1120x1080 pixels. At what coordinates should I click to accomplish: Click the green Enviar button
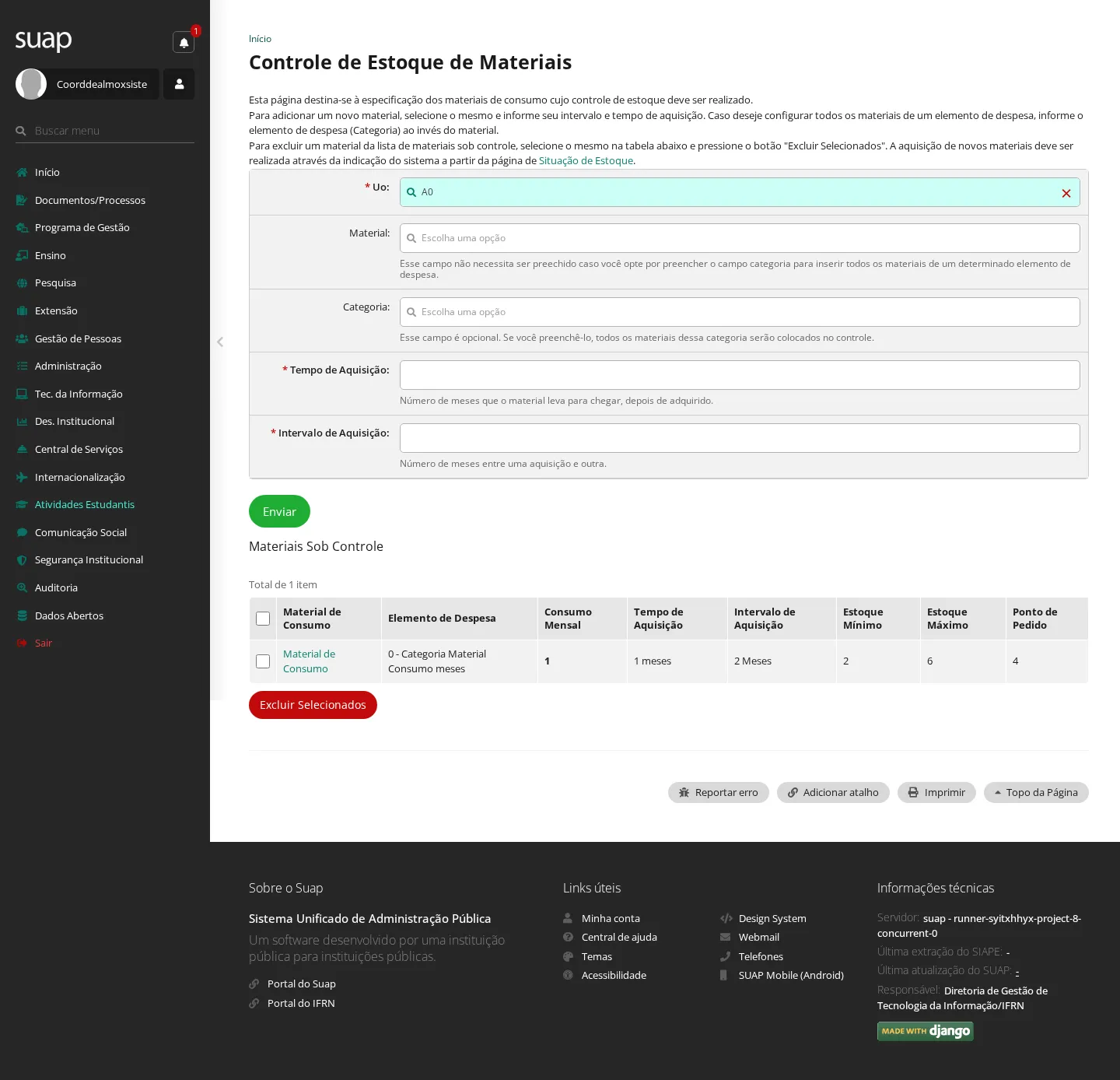coord(279,511)
